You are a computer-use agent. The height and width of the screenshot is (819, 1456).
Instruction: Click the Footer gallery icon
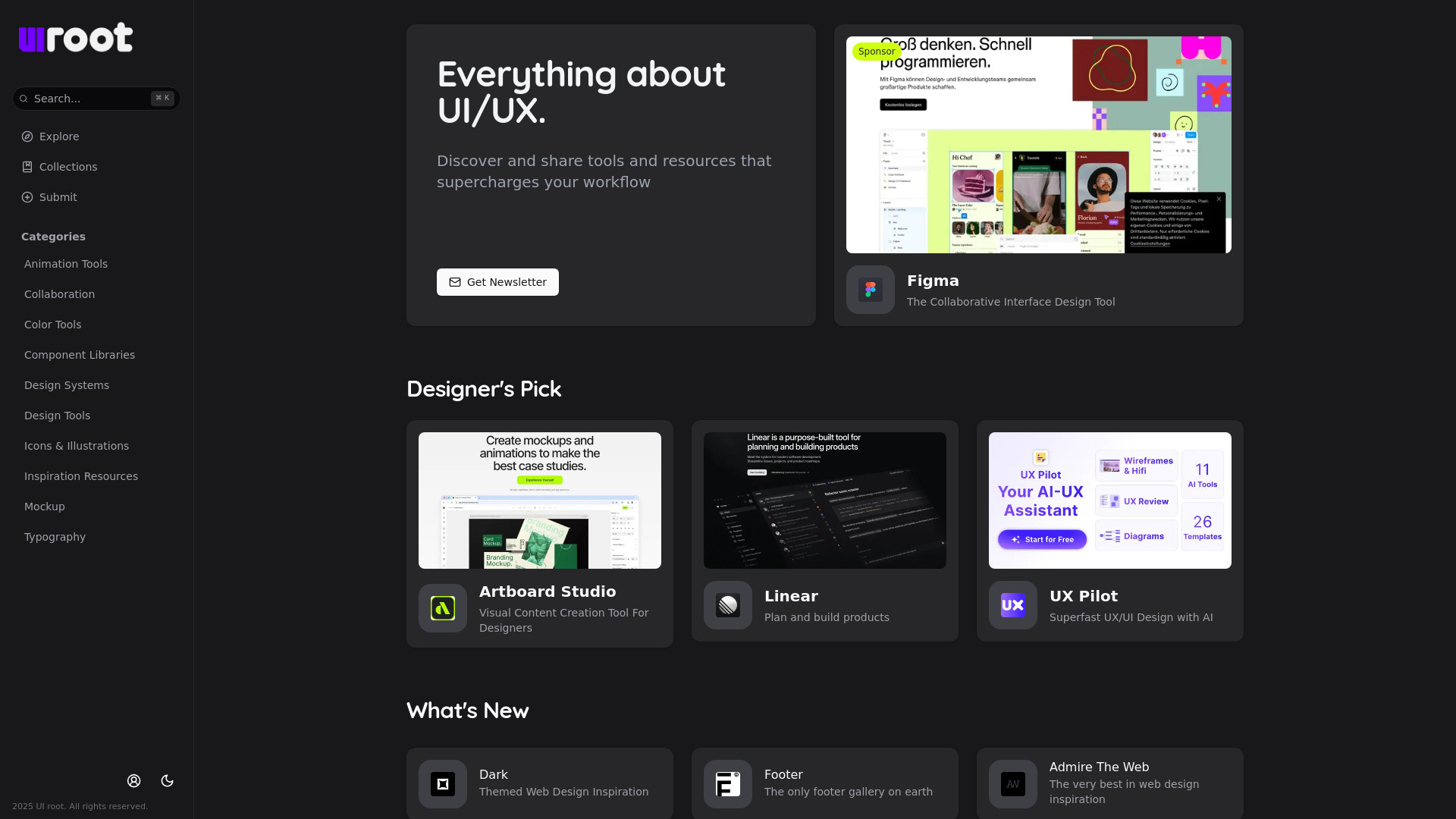click(728, 784)
